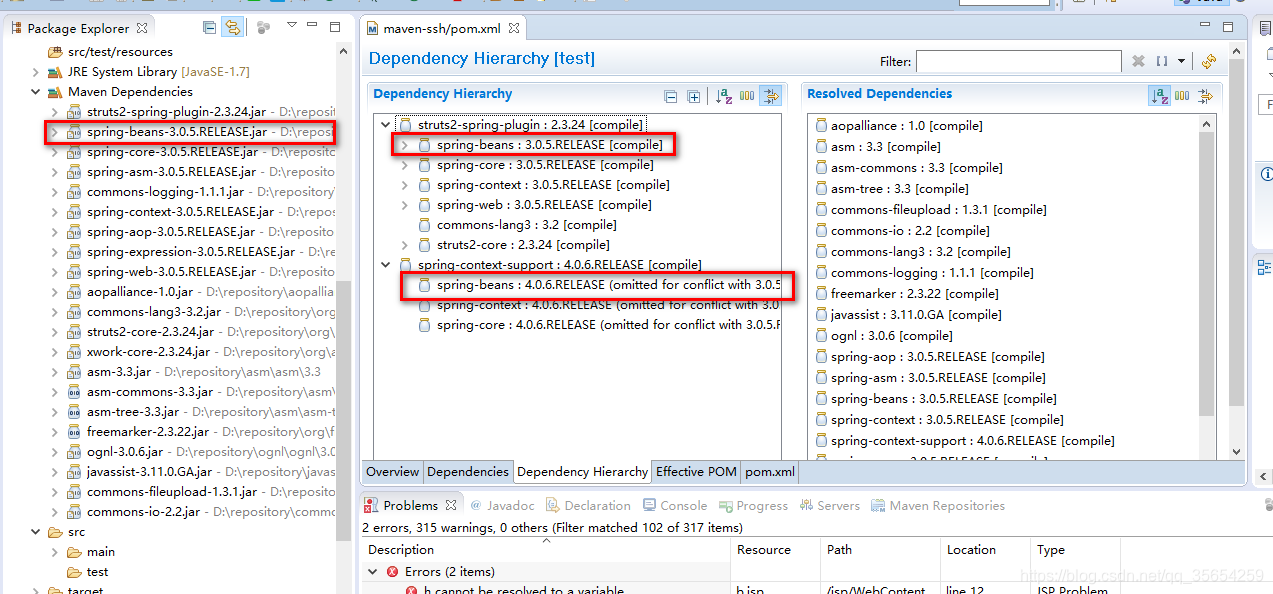Expand struts2-spring-plugin-2.3.24.jar in Package Explorer
This screenshot has height=594, width=1273.
[x=55, y=112]
